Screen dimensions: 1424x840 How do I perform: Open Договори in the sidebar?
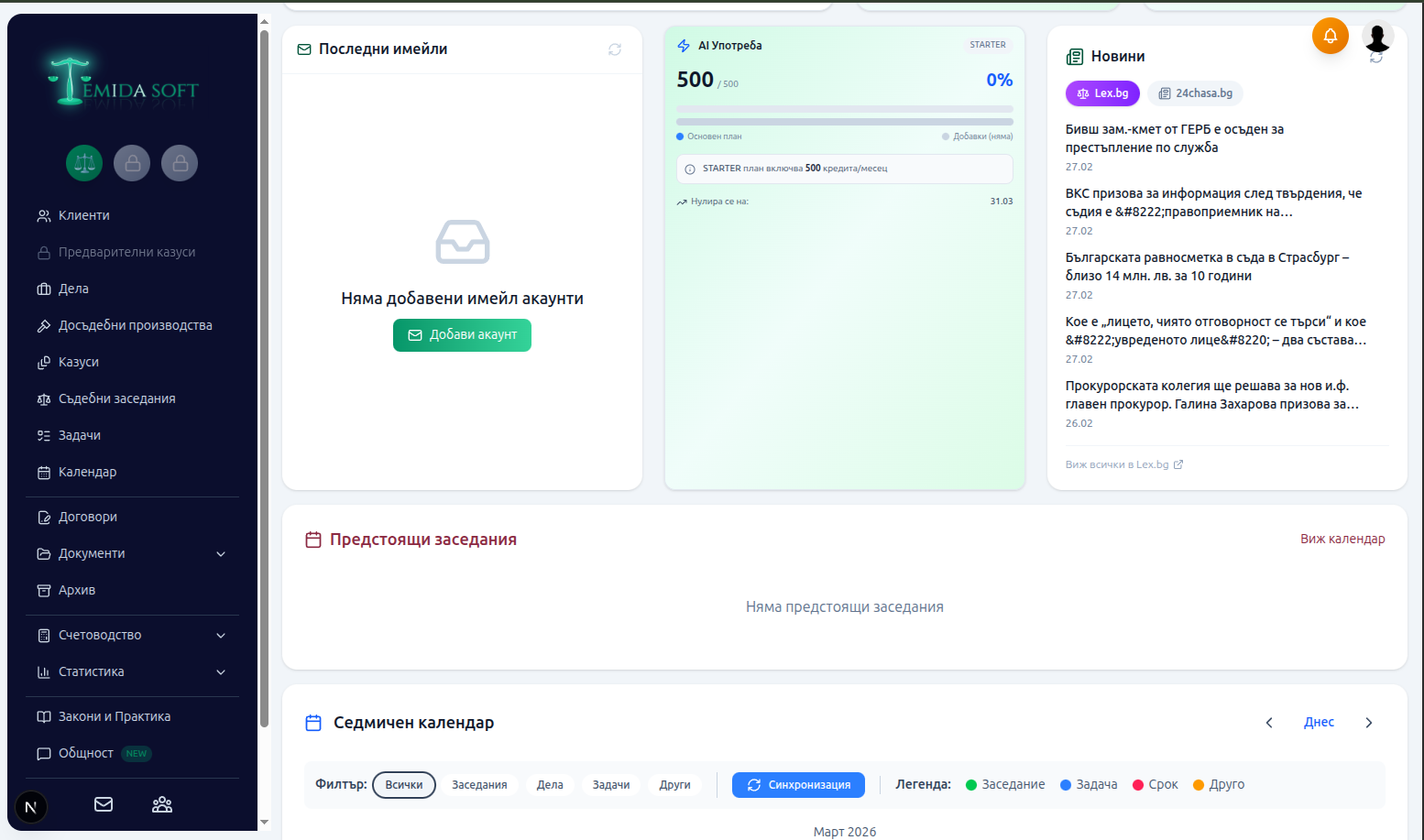pos(133,517)
